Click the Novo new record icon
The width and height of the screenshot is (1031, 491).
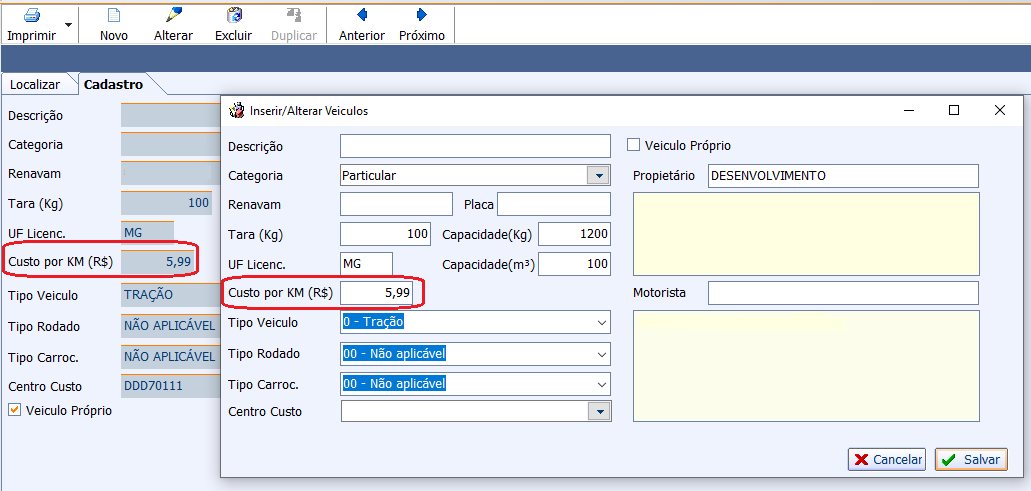pyautogui.click(x=114, y=16)
